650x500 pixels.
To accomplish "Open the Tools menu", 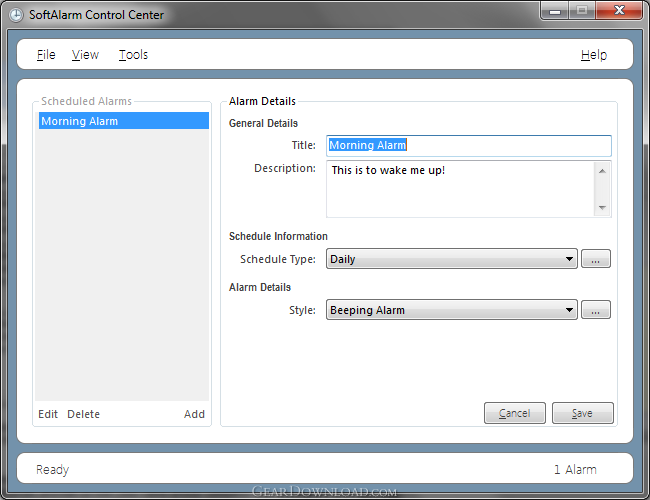I will point(133,55).
